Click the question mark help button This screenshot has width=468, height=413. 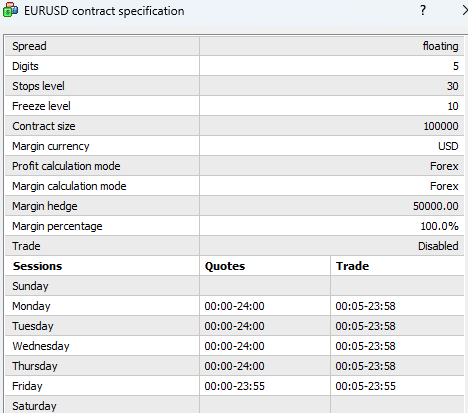(x=423, y=11)
